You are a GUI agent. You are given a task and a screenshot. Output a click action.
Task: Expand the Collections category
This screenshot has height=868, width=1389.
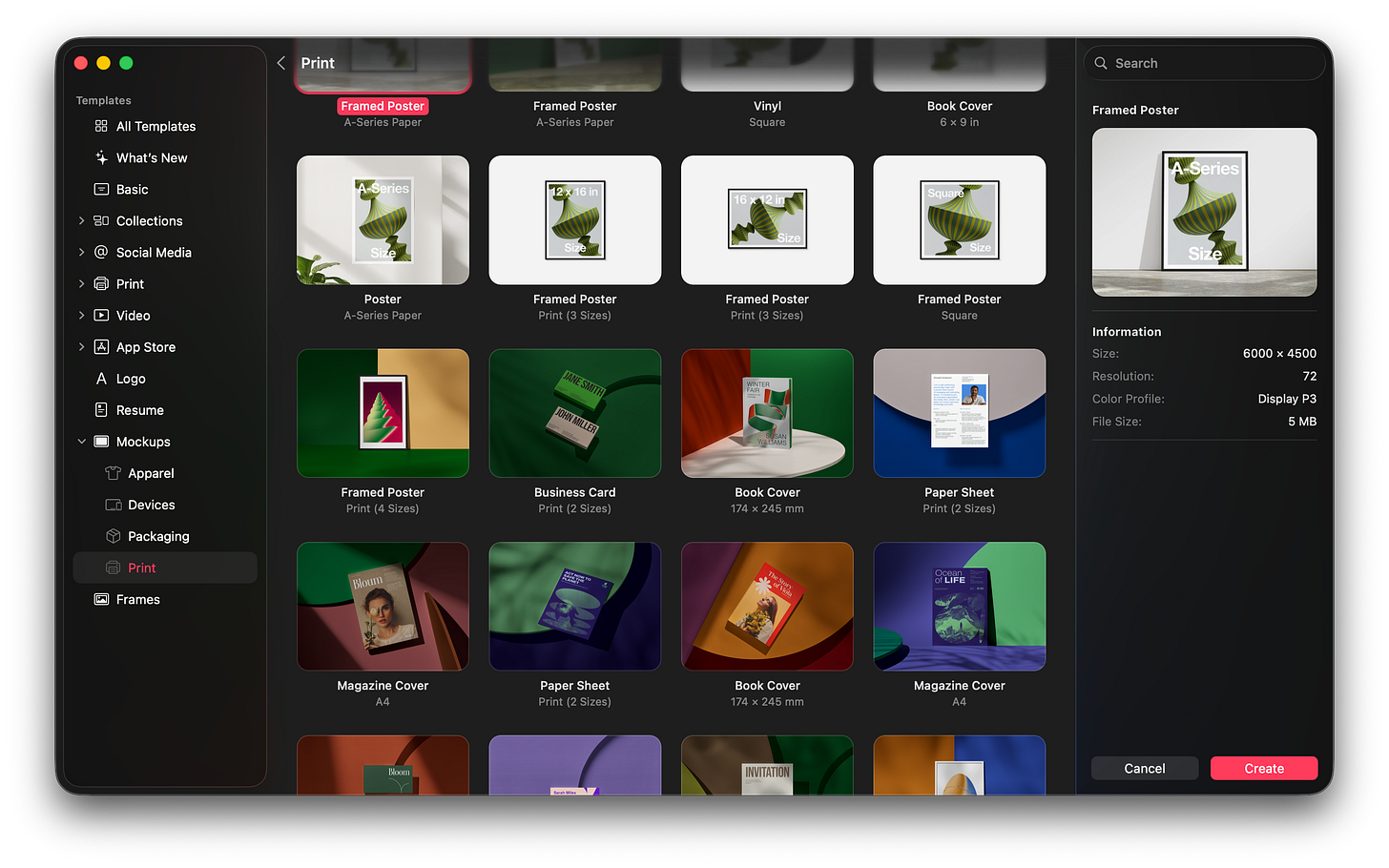click(81, 220)
